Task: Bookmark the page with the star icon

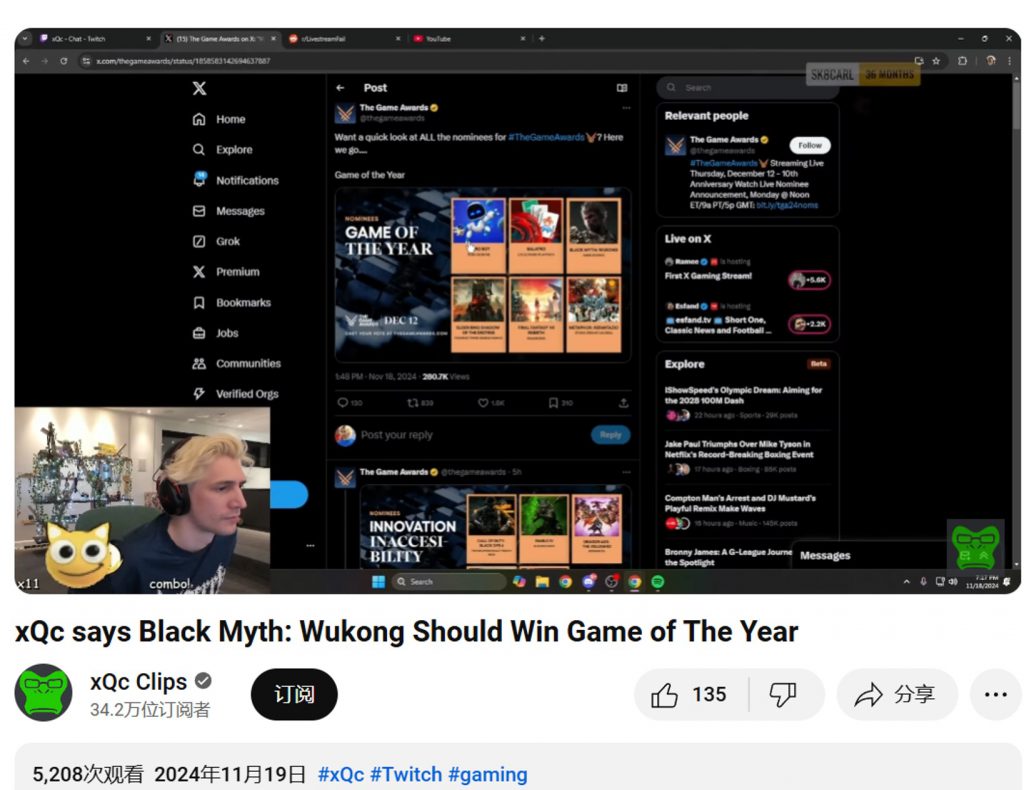Action: pyautogui.click(x=936, y=61)
